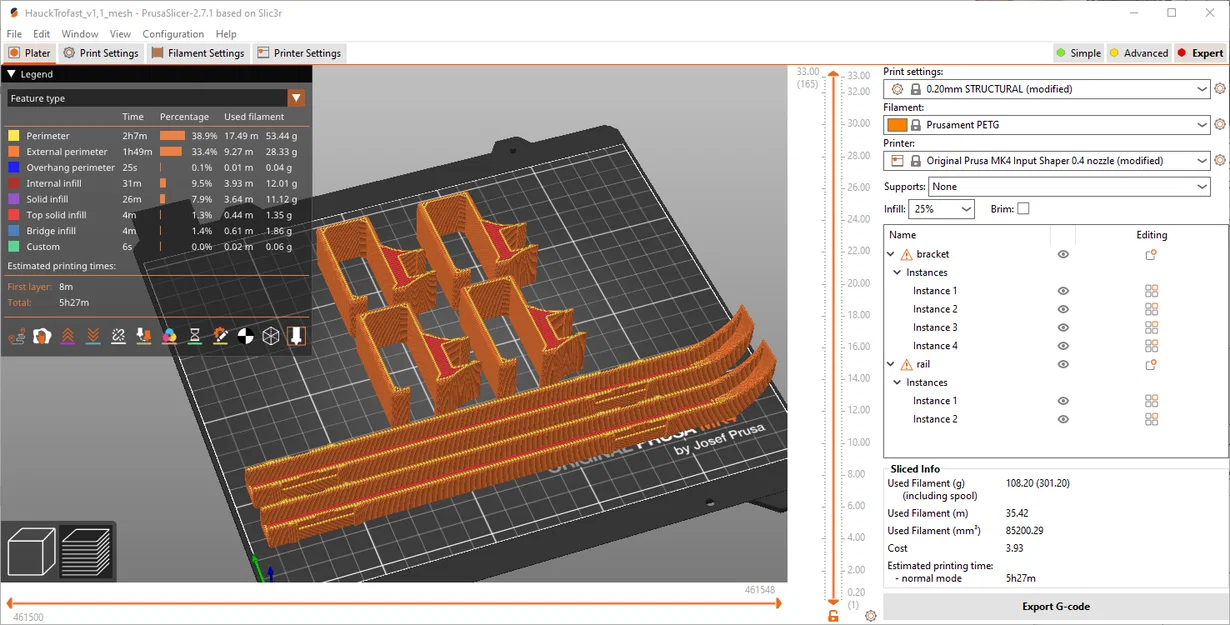This screenshot has height=625, width=1230.
Task: Toggle Travel moves visibility in legend toolbar
Action: [x=17, y=336]
